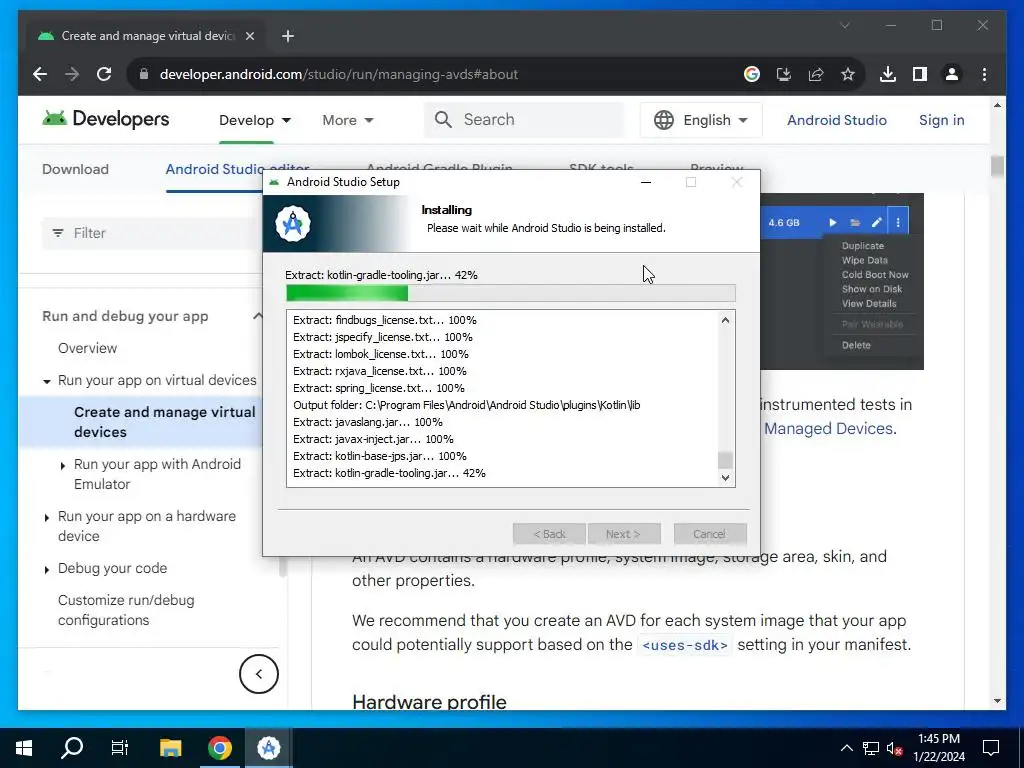The width and height of the screenshot is (1024, 768).
Task: Open Develop dropdown menu
Action: [x=255, y=120]
